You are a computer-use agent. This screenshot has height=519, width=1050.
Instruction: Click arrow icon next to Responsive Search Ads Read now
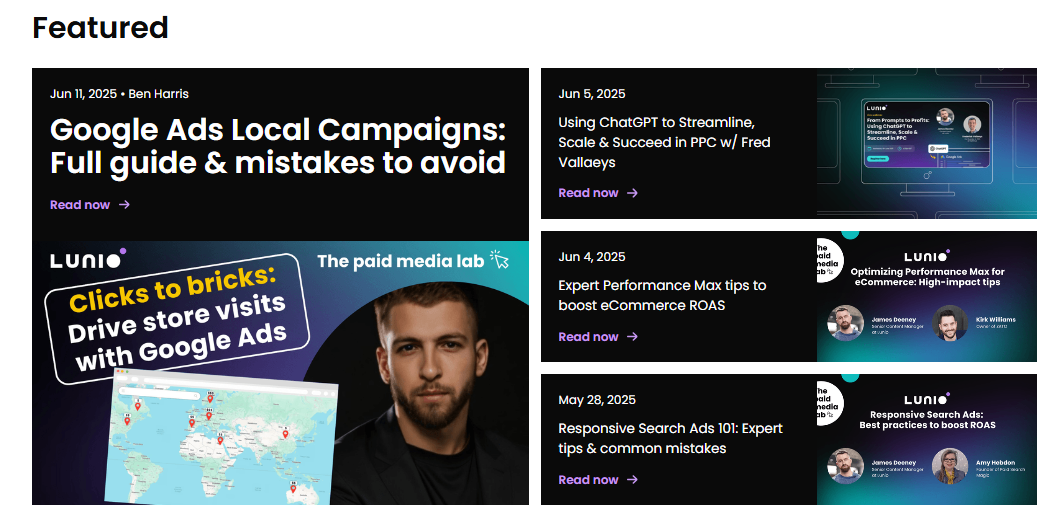[632, 480]
